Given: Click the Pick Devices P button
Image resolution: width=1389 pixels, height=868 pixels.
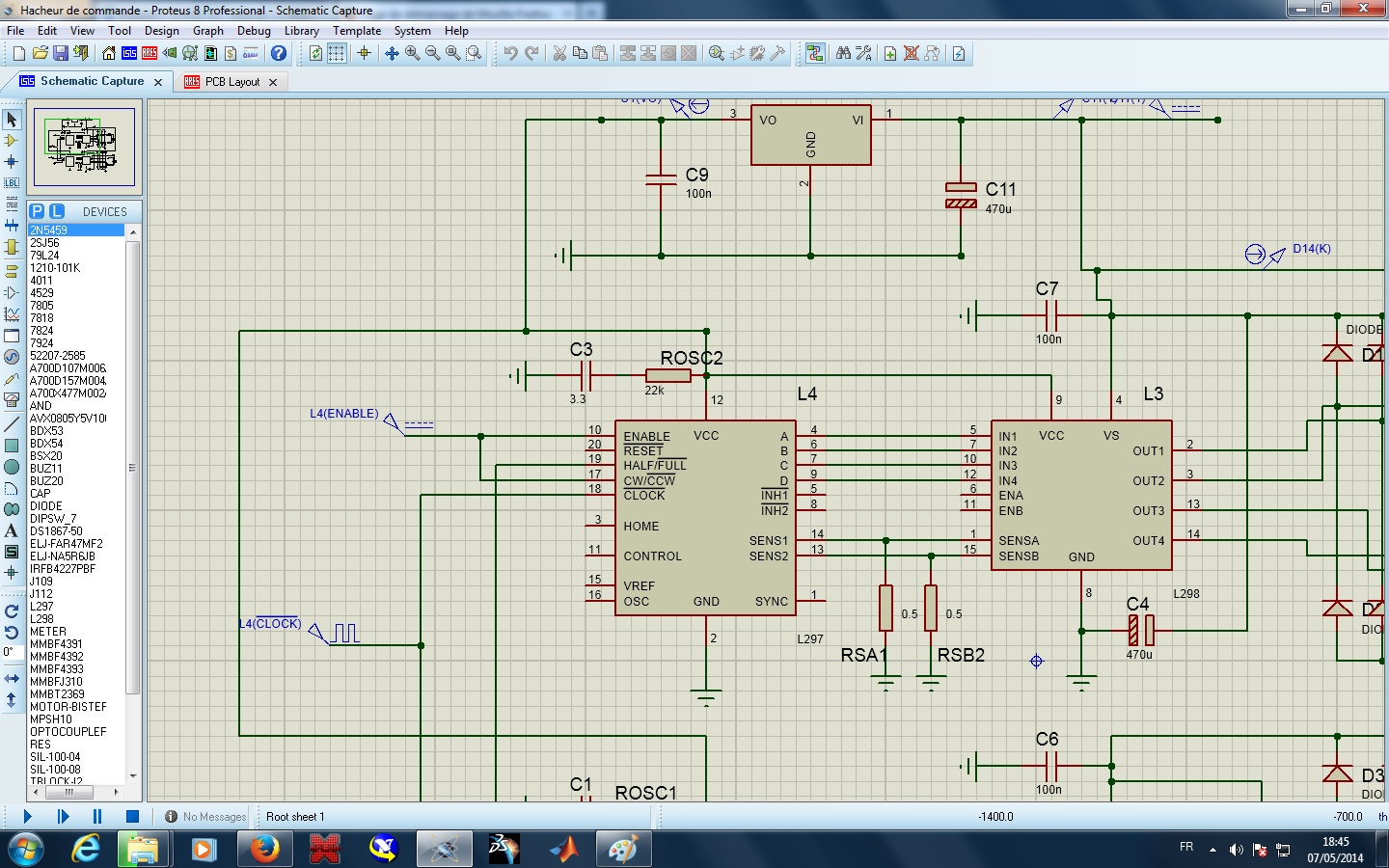Looking at the screenshot, I should pos(37,211).
